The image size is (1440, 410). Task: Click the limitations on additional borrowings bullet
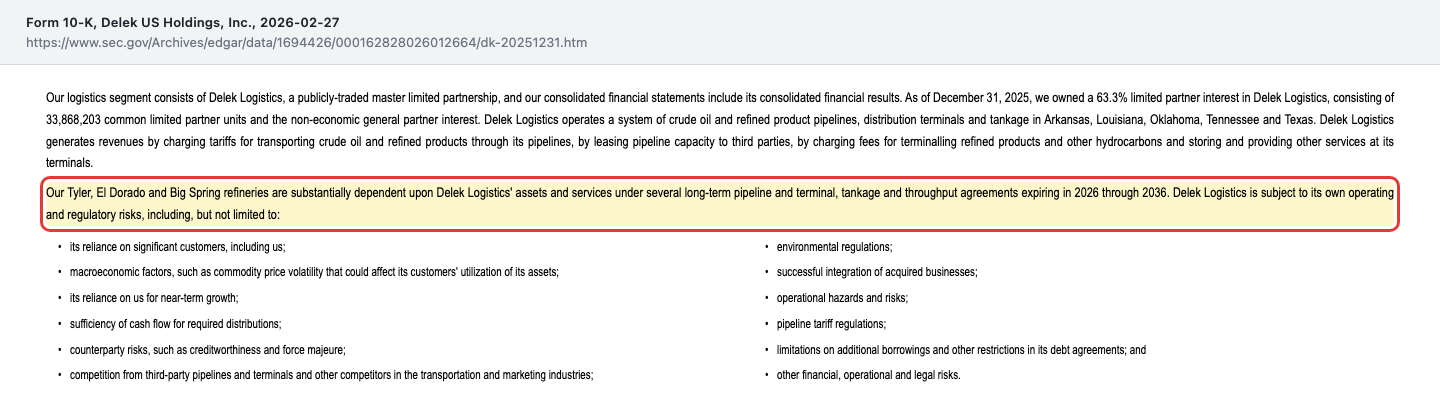[x=961, y=350]
